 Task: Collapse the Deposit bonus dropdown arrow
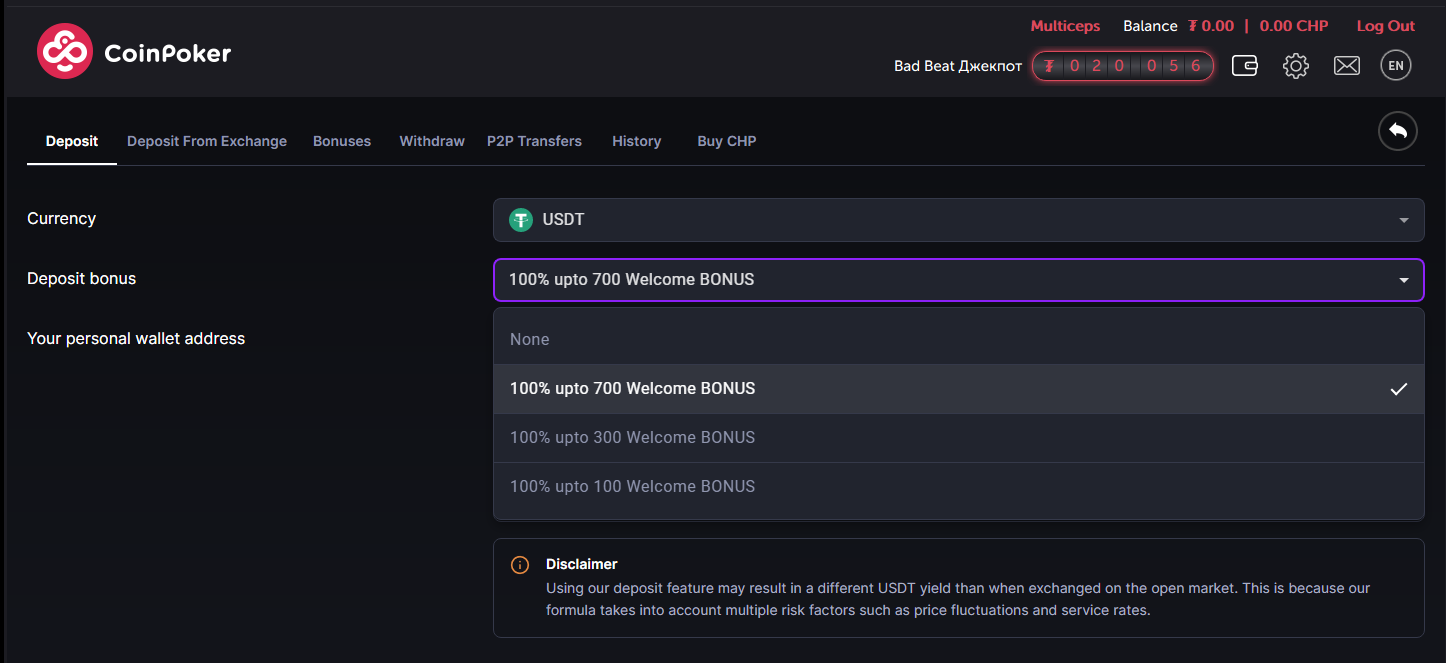click(1404, 280)
